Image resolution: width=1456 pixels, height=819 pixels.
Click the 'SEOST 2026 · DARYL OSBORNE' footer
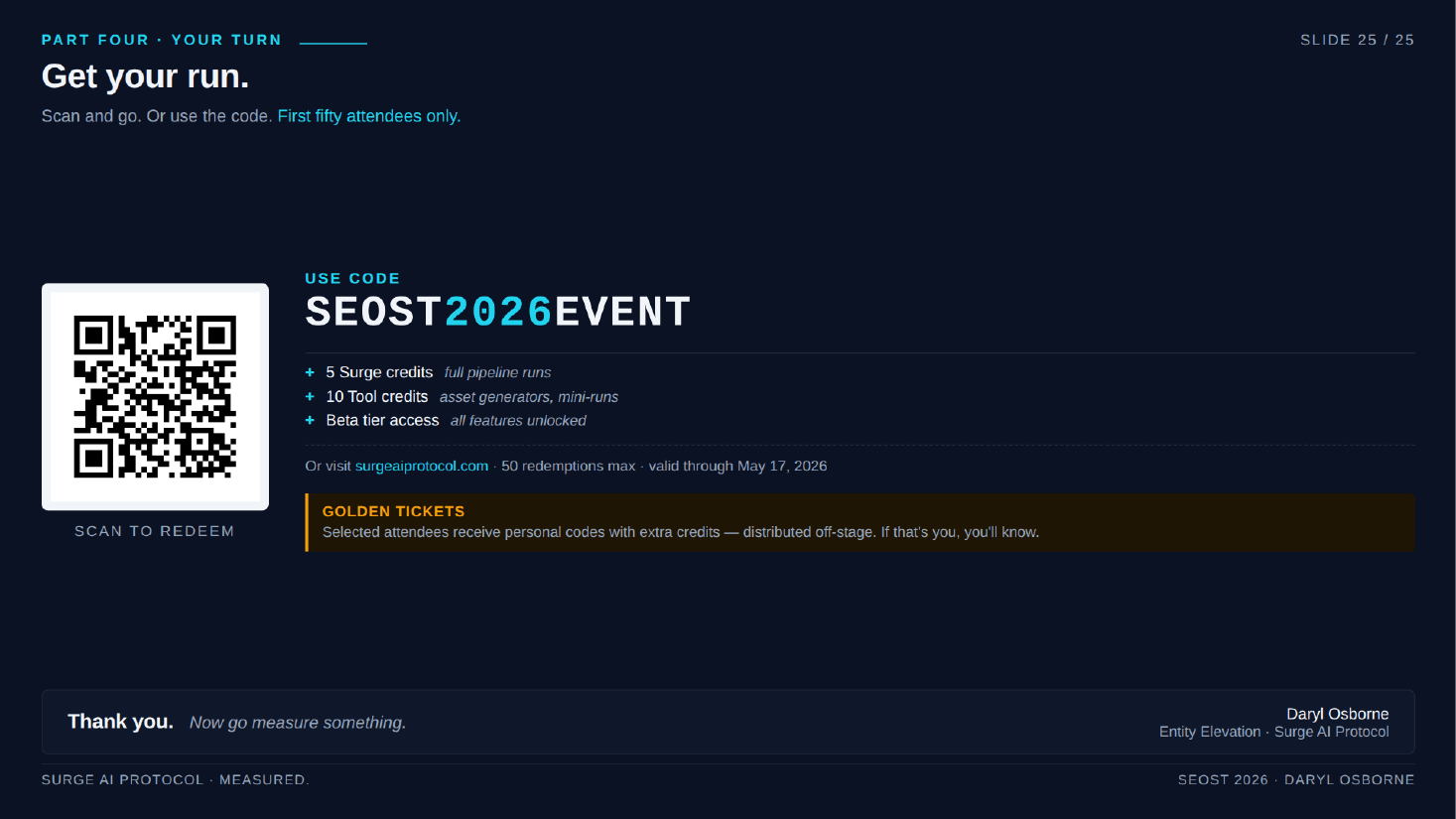click(1296, 779)
